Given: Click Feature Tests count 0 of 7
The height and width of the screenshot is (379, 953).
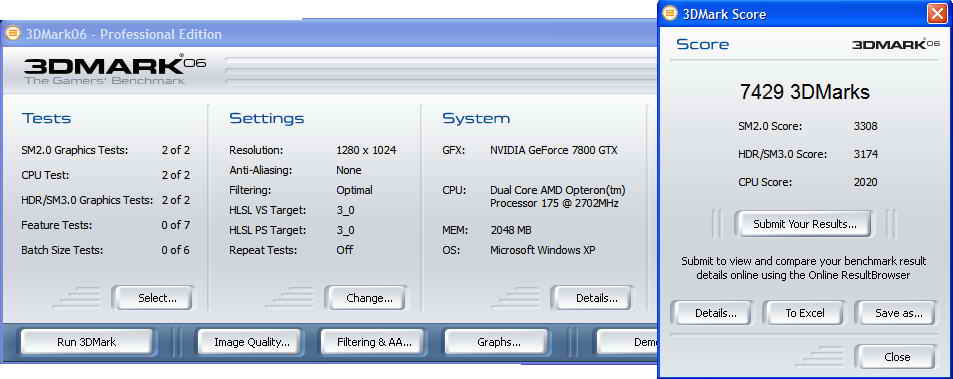Looking at the screenshot, I should (176, 225).
